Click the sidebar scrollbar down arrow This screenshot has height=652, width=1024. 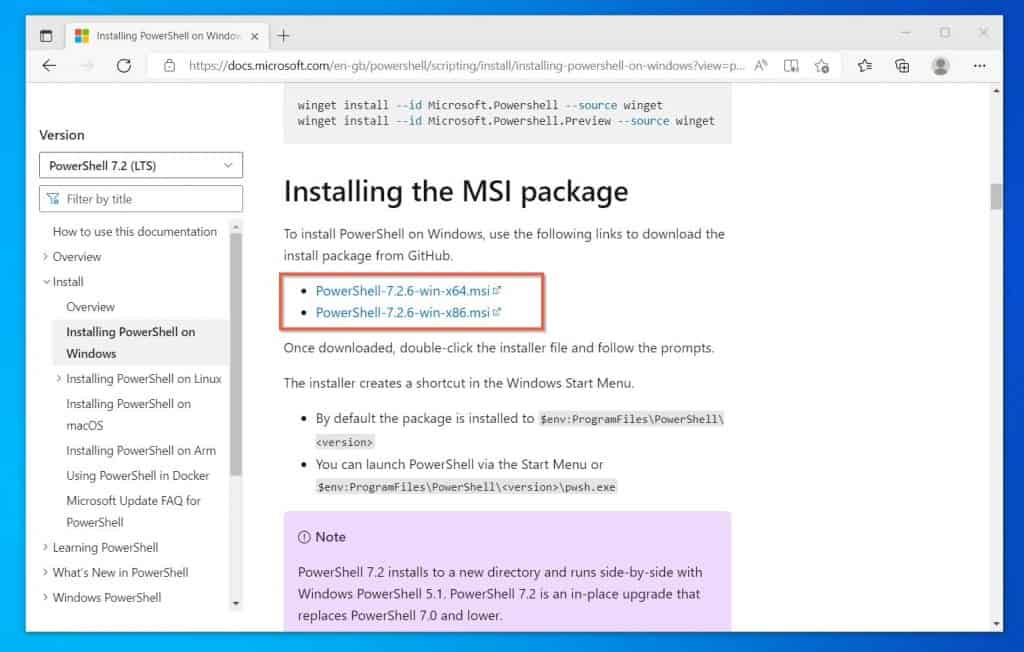tap(236, 604)
